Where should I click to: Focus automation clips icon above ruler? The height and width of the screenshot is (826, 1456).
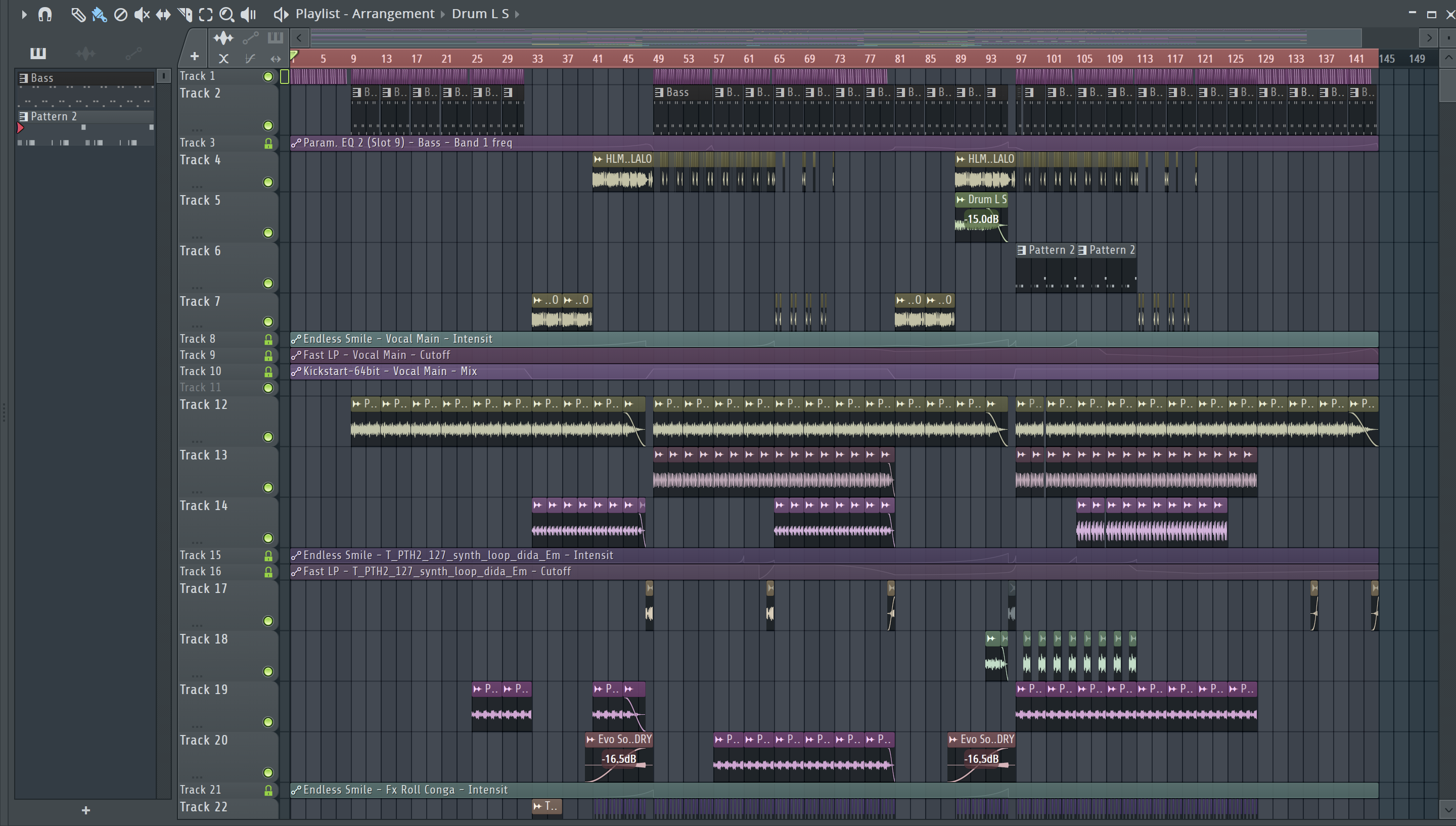250,38
